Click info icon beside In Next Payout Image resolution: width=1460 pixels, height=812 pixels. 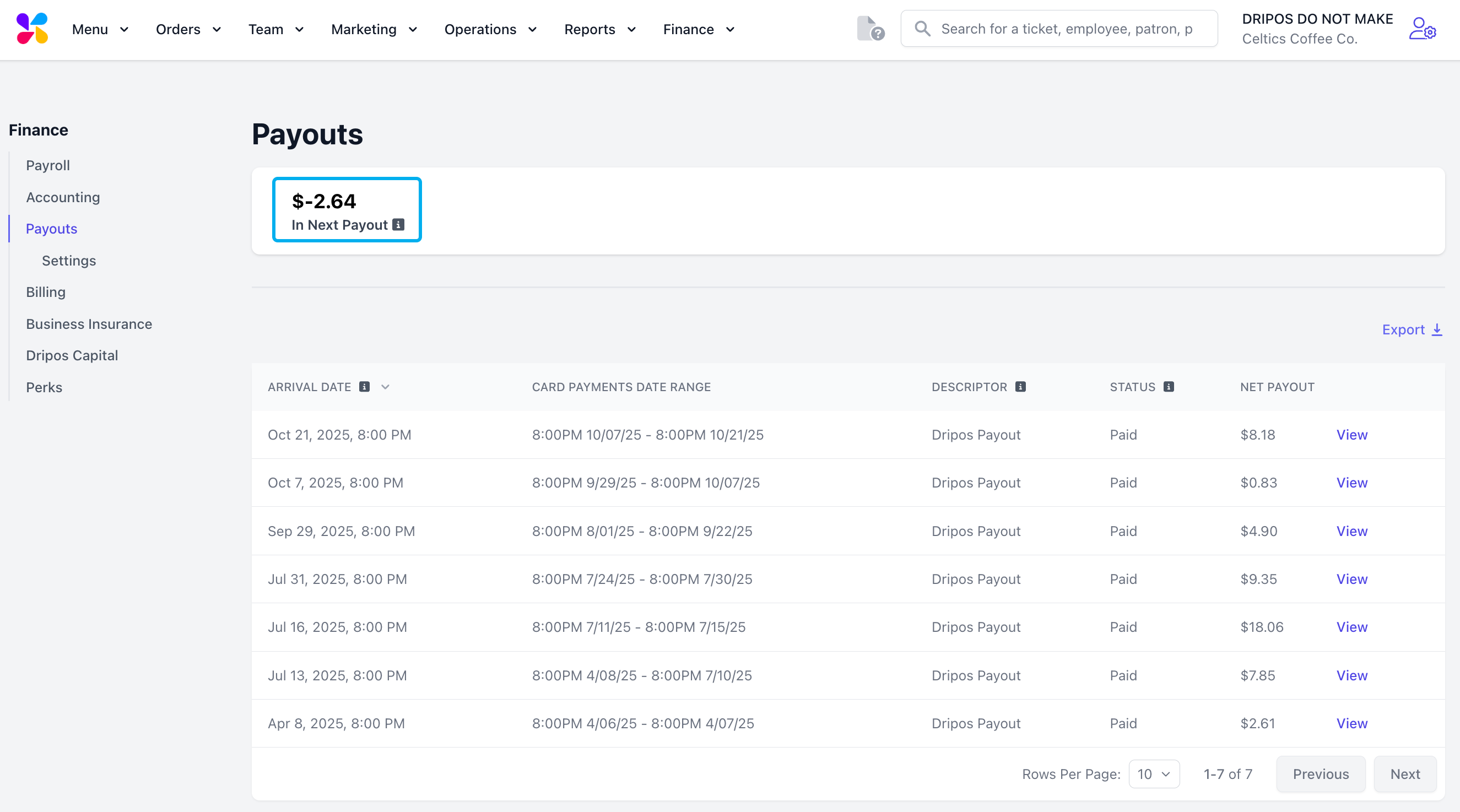point(398,225)
